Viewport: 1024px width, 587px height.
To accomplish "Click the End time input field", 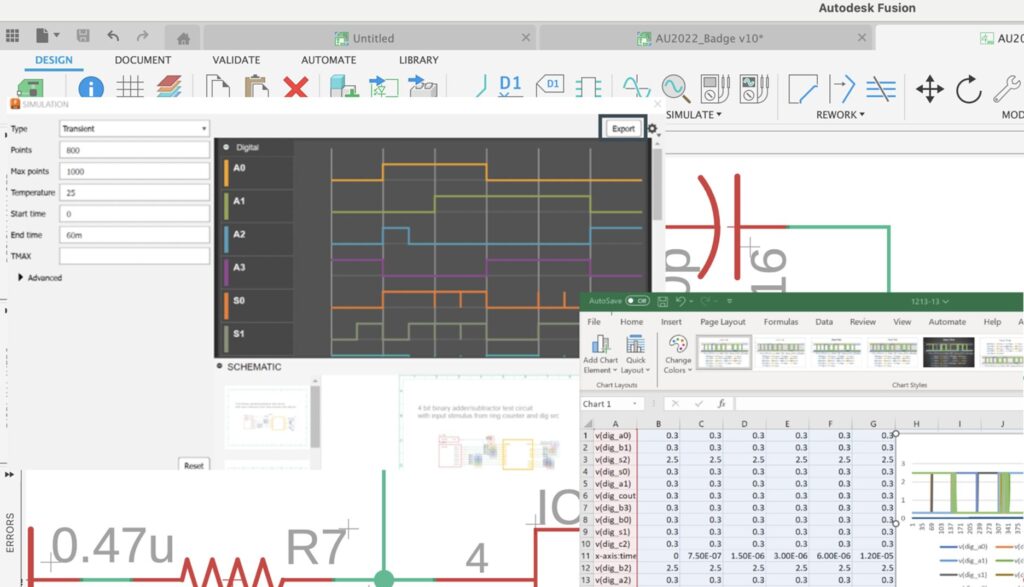I will click(135, 234).
